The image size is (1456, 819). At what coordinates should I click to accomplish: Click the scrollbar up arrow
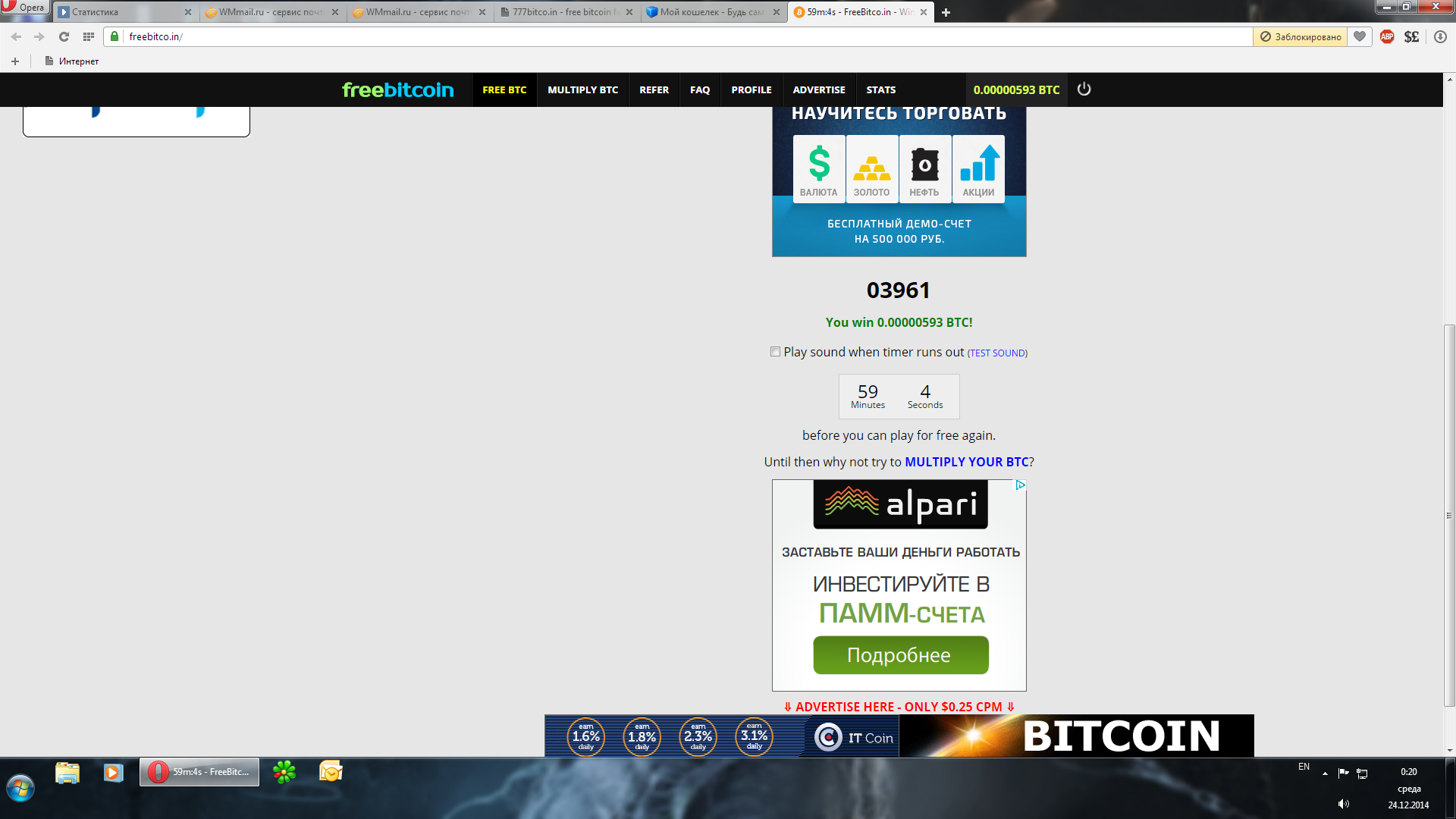(x=1449, y=79)
